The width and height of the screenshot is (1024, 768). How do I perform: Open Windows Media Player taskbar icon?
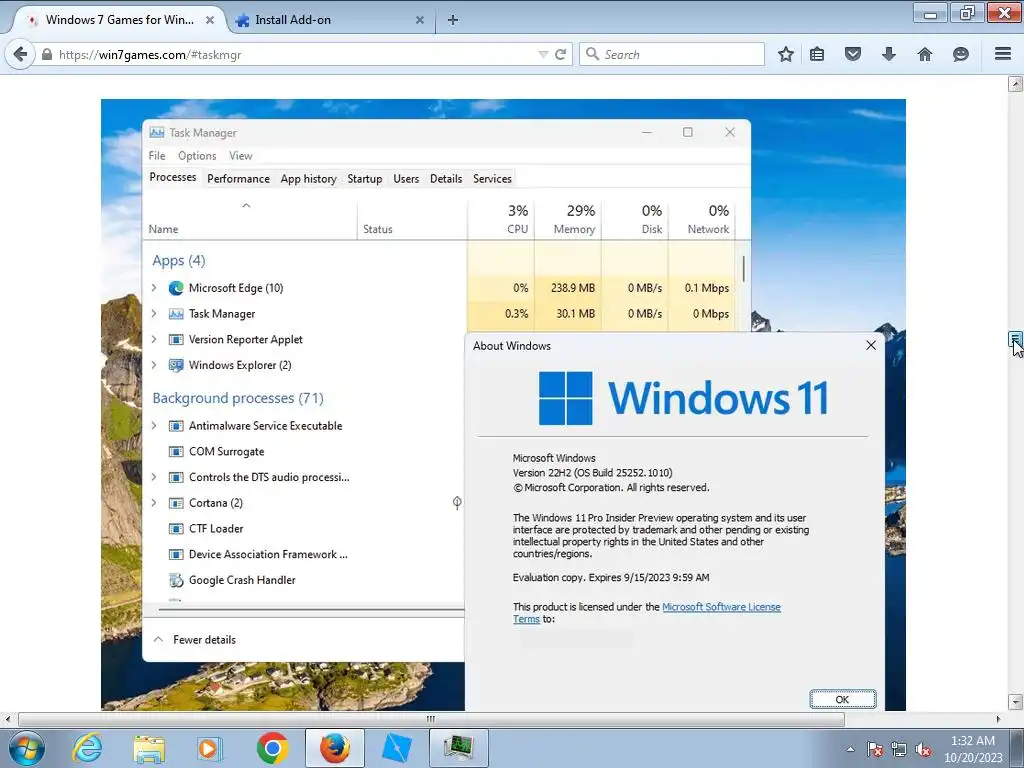click(x=210, y=748)
